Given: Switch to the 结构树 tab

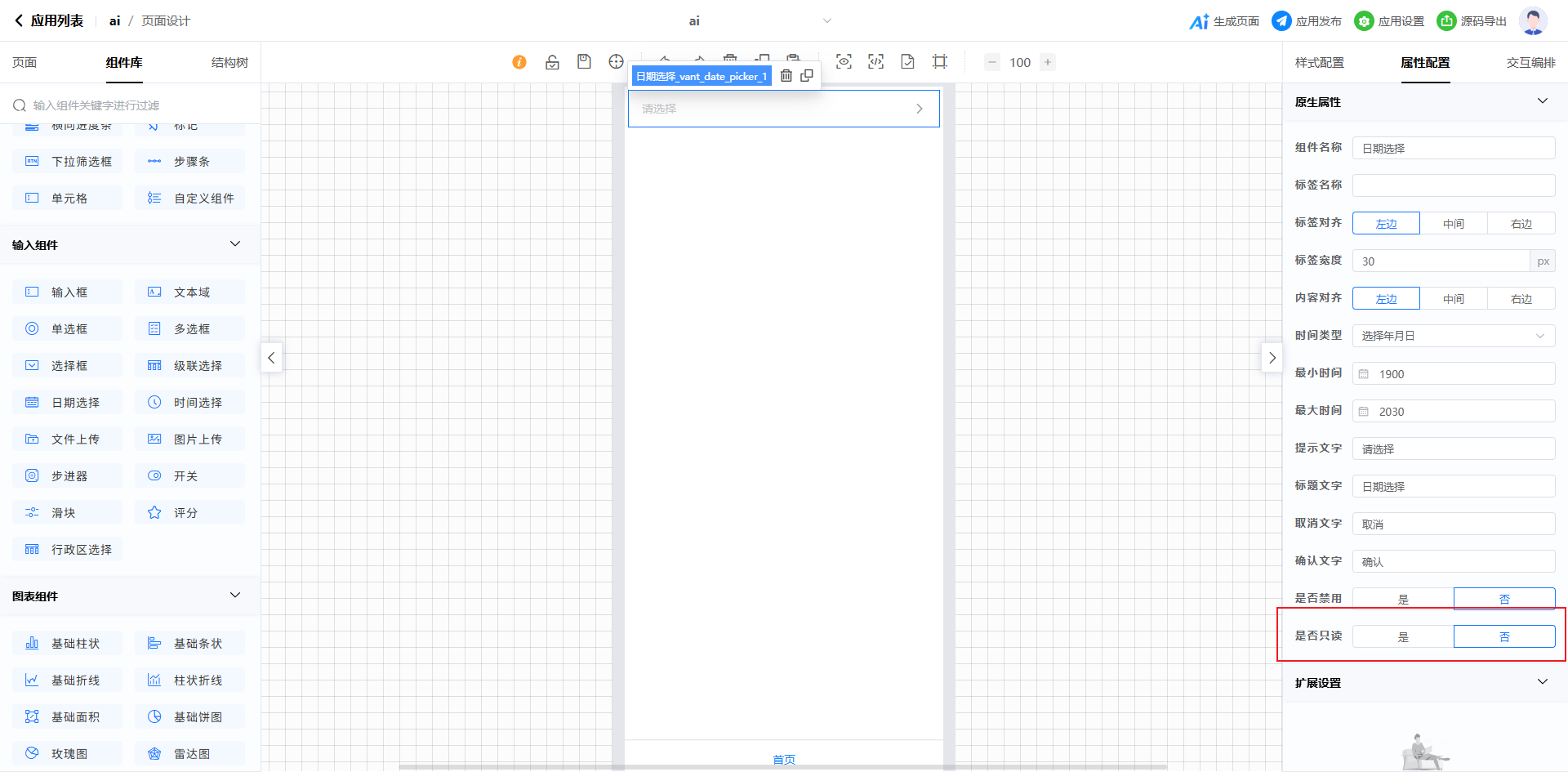Looking at the screenshot, I should click(x=229, y=63).
